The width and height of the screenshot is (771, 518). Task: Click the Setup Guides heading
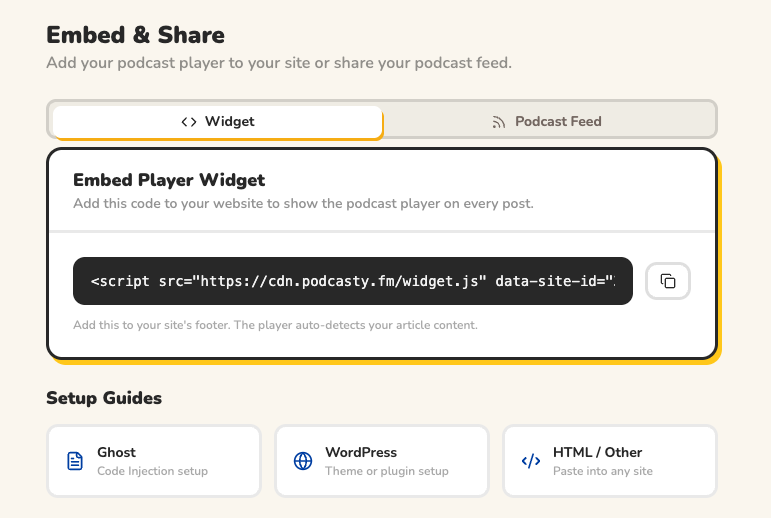[104, 398]
